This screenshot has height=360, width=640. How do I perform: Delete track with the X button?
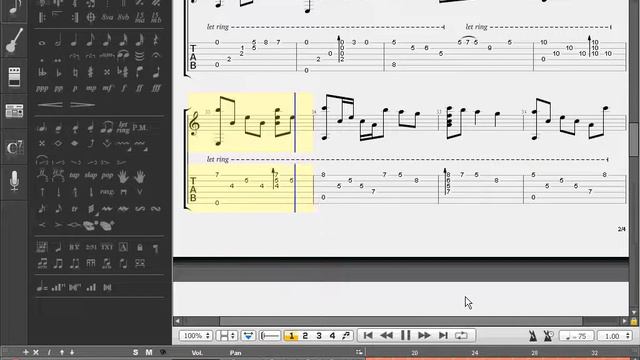coord(36,352)
